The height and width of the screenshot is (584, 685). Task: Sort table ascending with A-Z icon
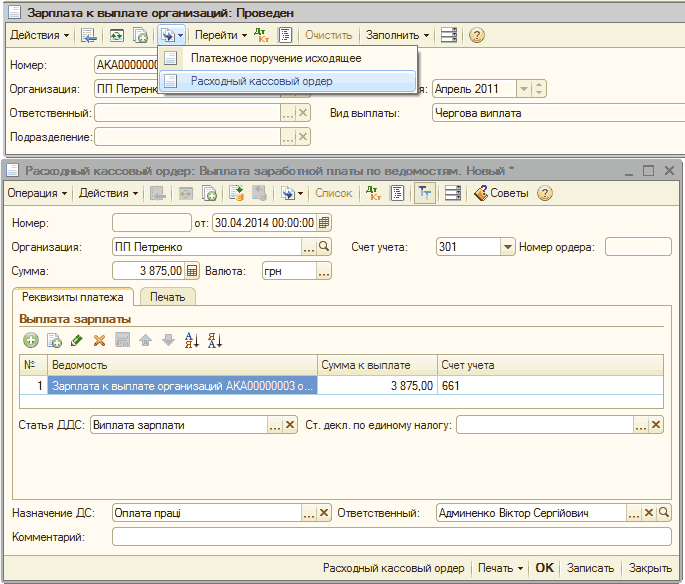pos(192,341)
